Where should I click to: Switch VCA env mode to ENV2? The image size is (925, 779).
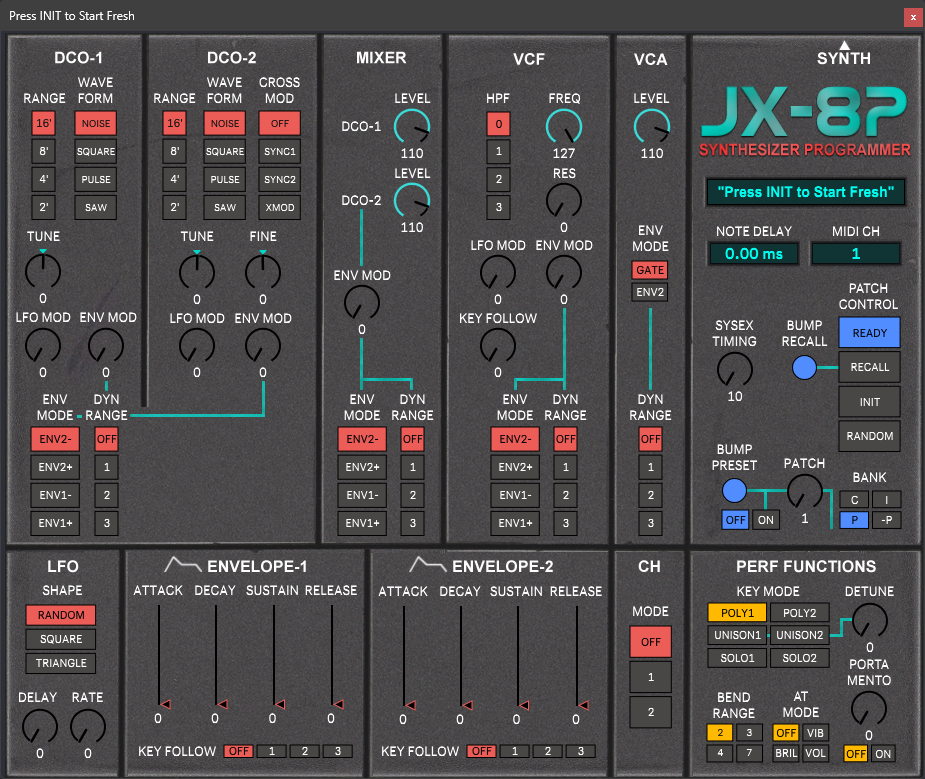tap(650, 292)
